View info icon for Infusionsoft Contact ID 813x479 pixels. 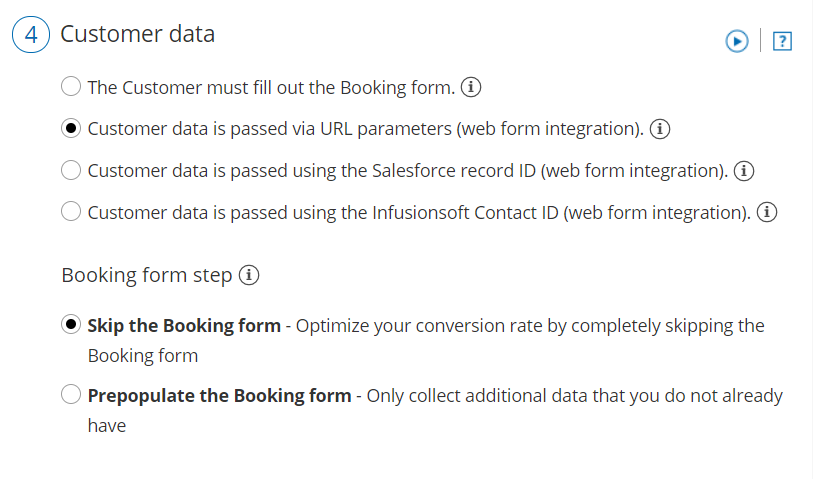pyautogui.click(x=767, y=213)
